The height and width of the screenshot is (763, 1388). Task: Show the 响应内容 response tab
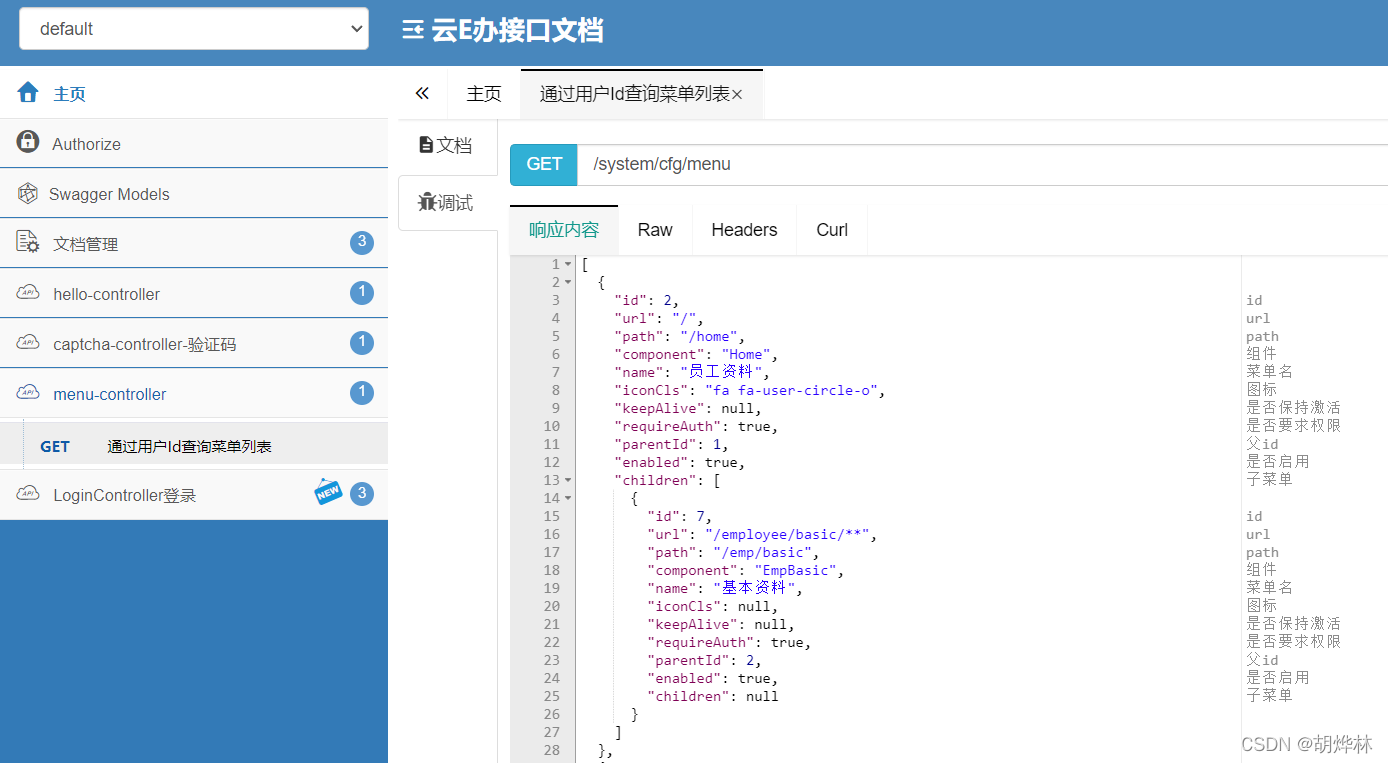point(564,230)
